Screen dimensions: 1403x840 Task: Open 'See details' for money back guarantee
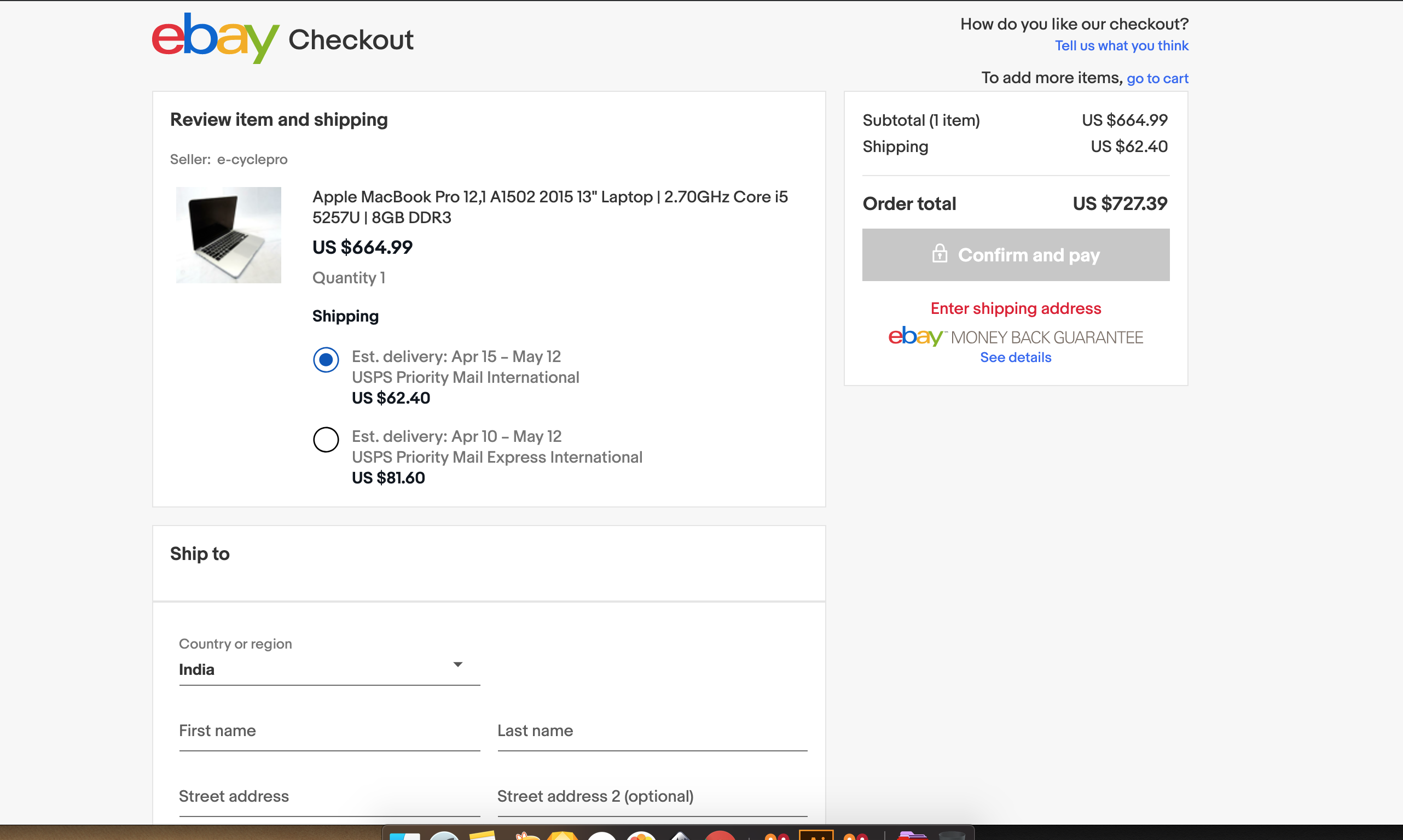(1015, 358)
